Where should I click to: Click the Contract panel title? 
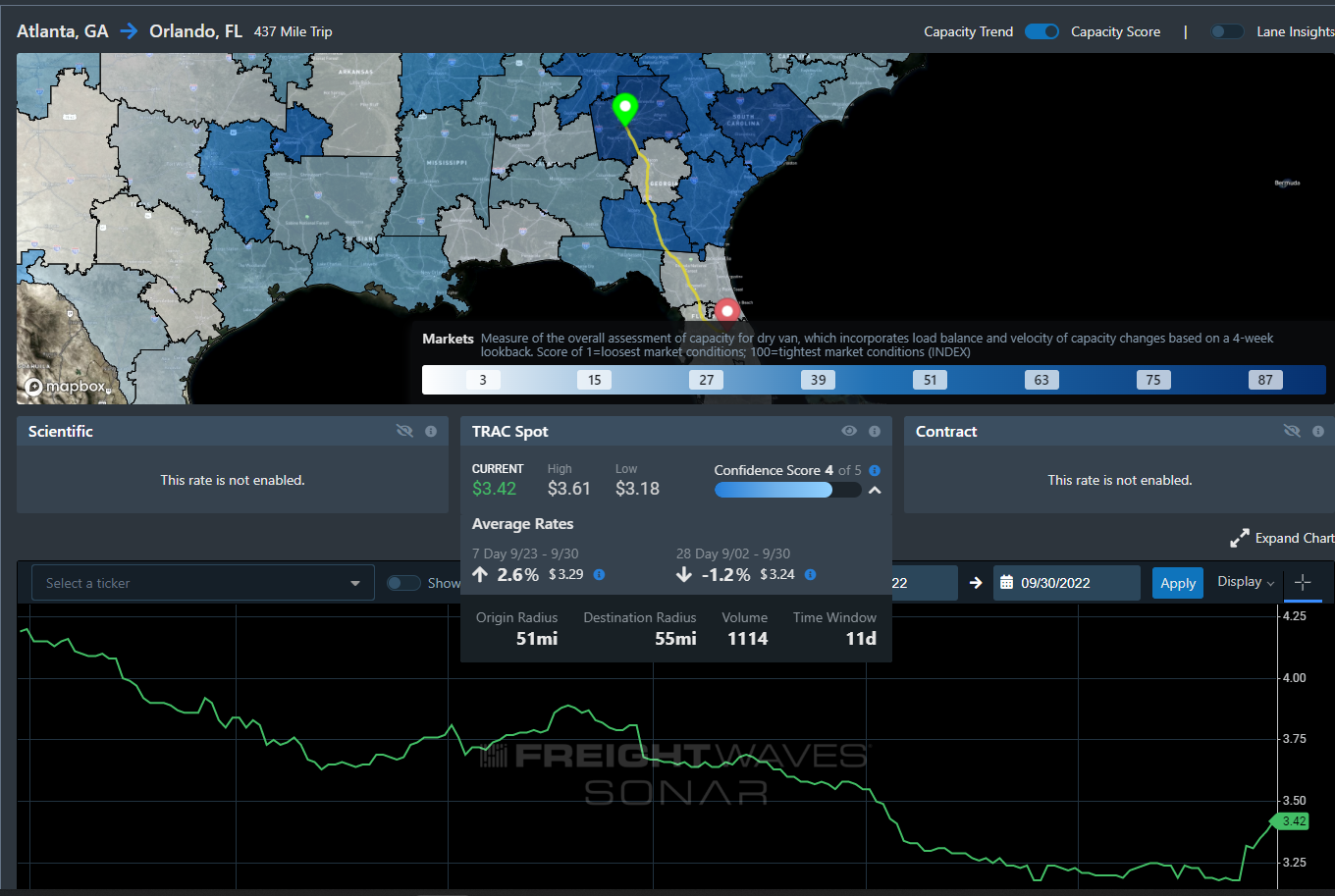click(946, 431)
